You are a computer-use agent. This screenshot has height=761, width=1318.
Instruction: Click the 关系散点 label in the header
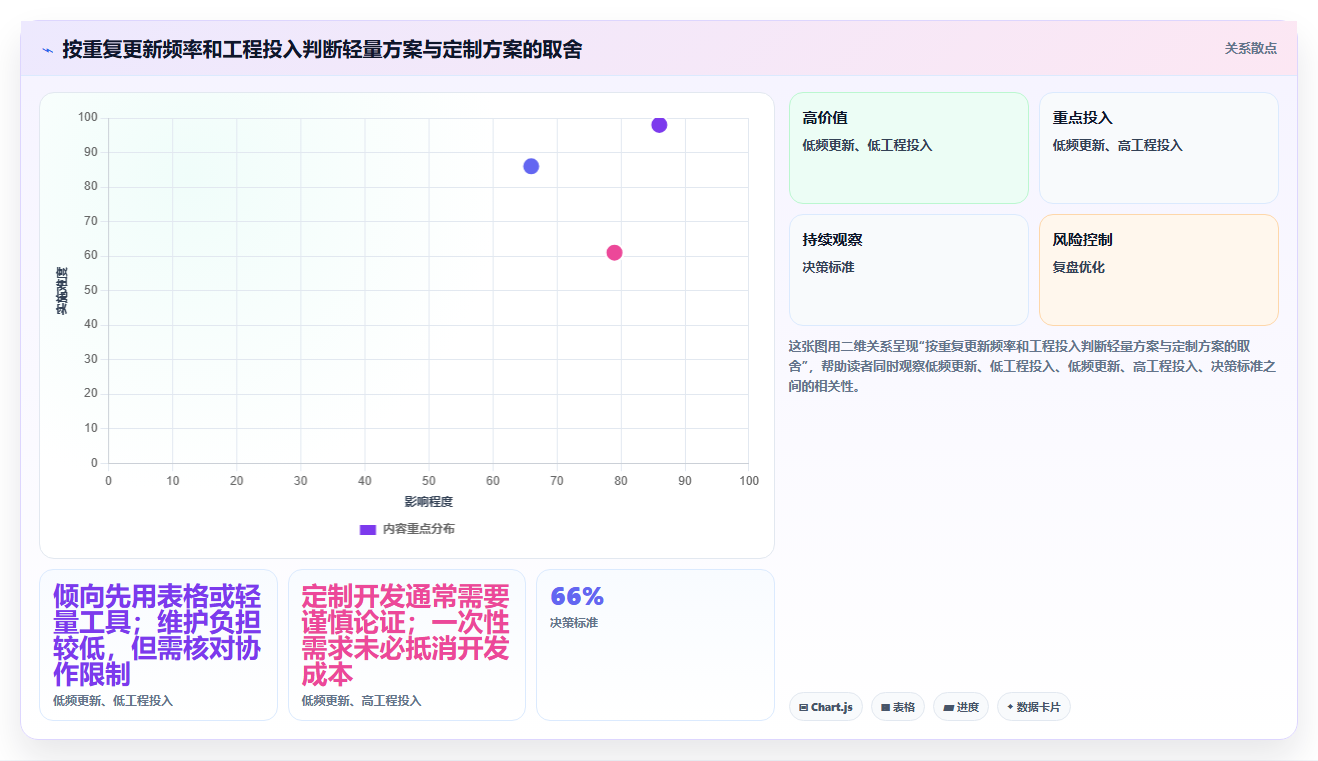click(x=1250, y=48)
